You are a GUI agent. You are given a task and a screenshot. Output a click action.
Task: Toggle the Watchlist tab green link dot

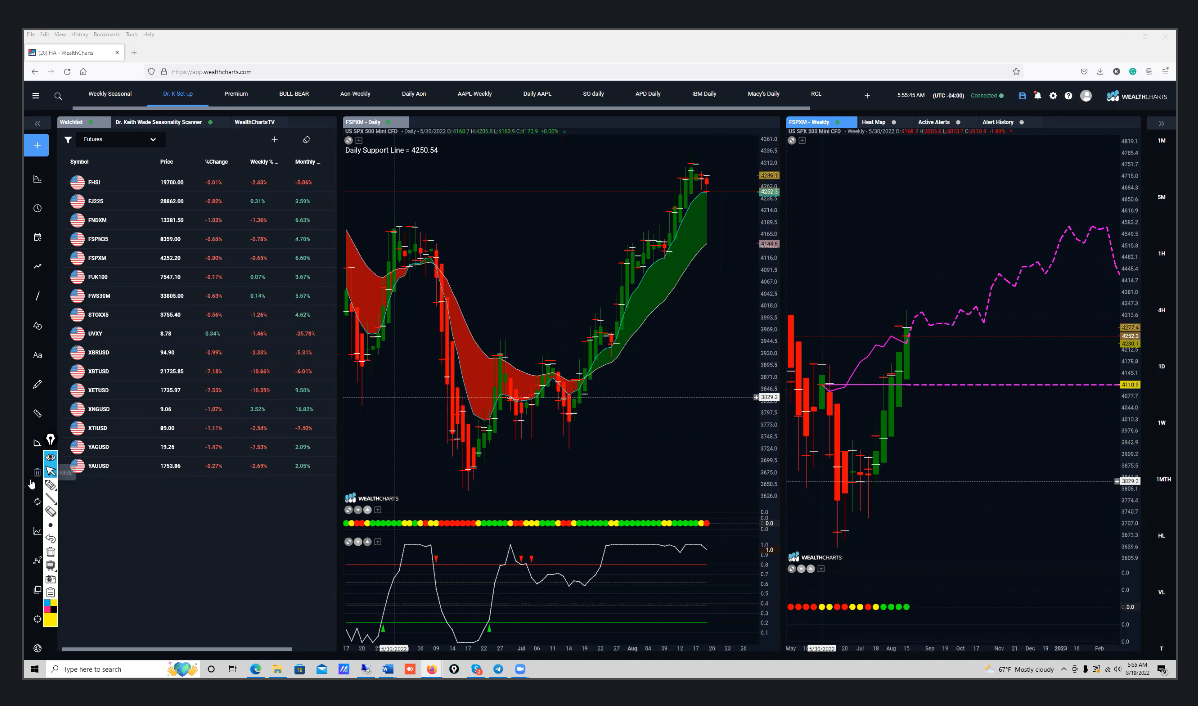[x=92, y=122]
